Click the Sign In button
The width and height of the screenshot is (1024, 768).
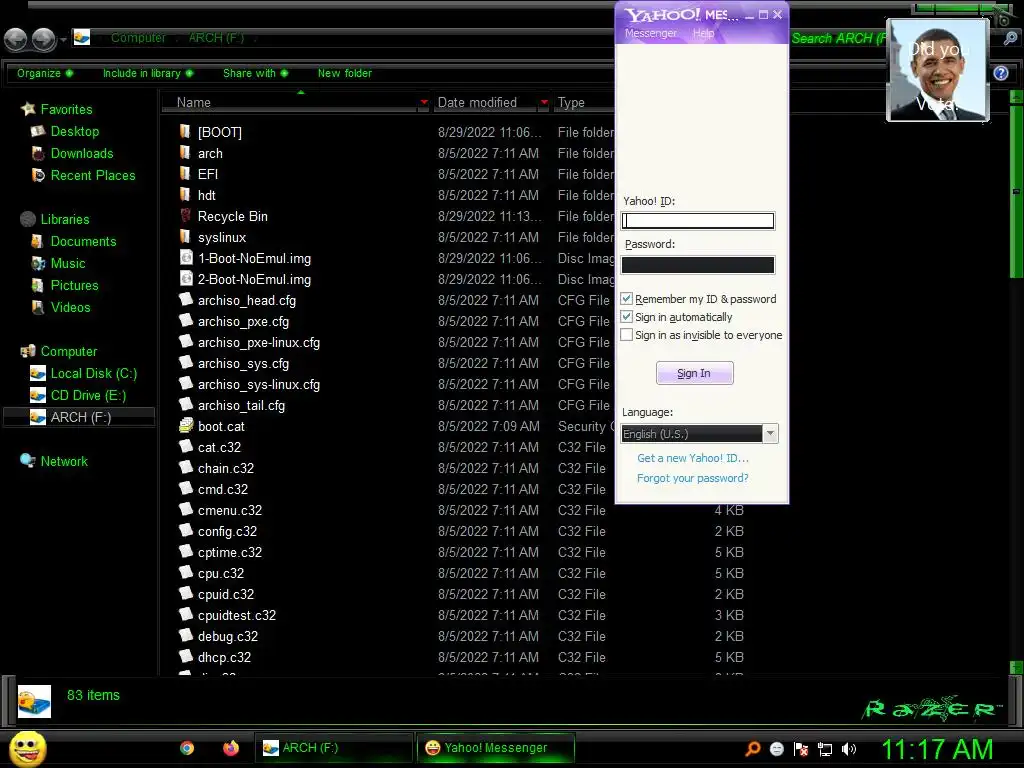(694, 373)
